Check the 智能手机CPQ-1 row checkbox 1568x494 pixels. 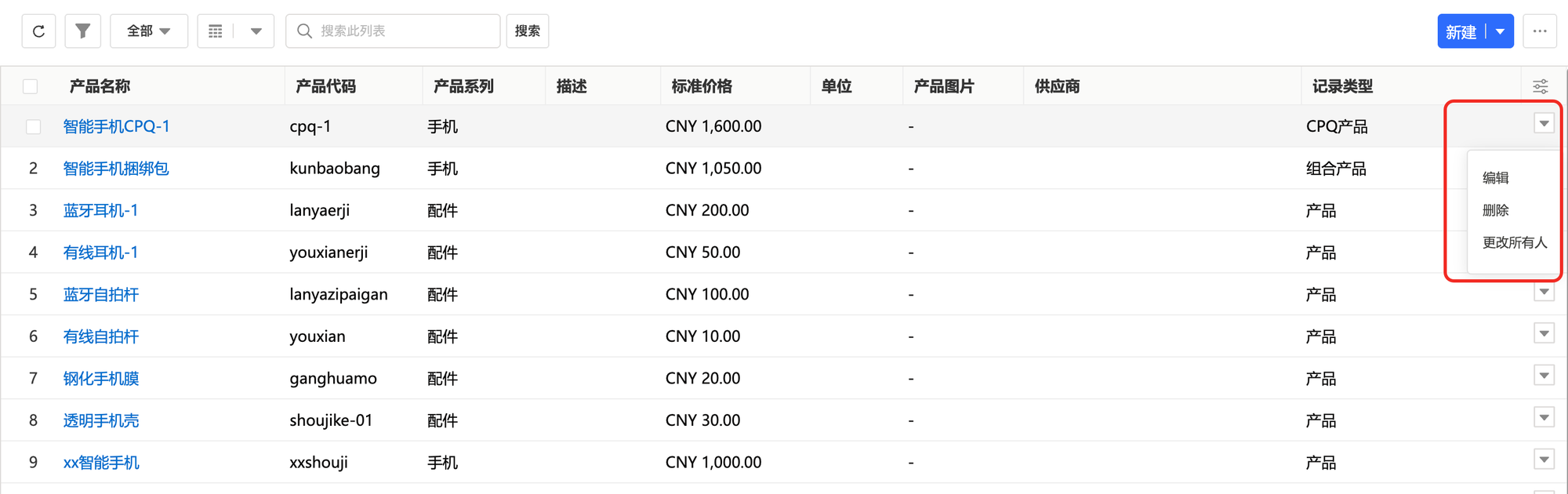tap(33, 127)
